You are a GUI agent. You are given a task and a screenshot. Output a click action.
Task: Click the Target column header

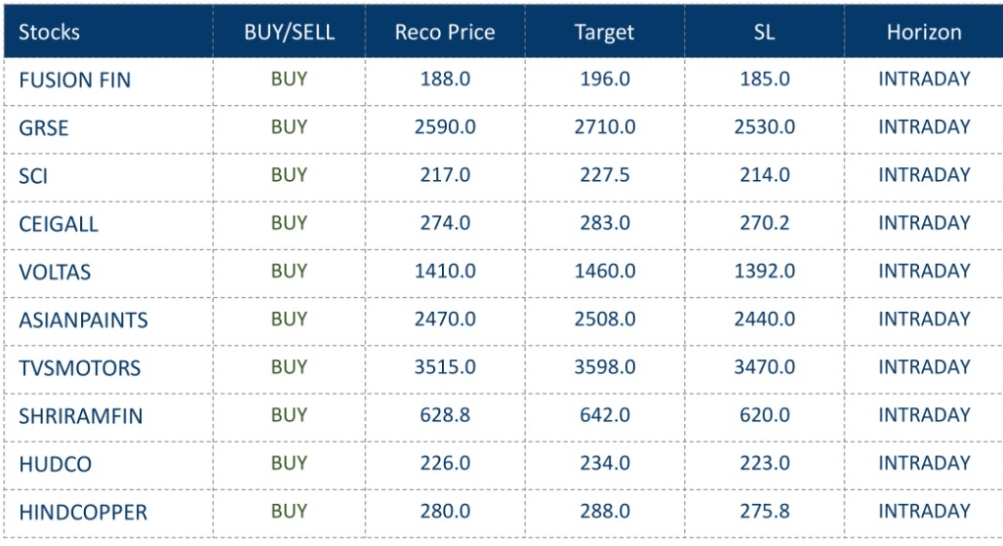tap(604, 32)
